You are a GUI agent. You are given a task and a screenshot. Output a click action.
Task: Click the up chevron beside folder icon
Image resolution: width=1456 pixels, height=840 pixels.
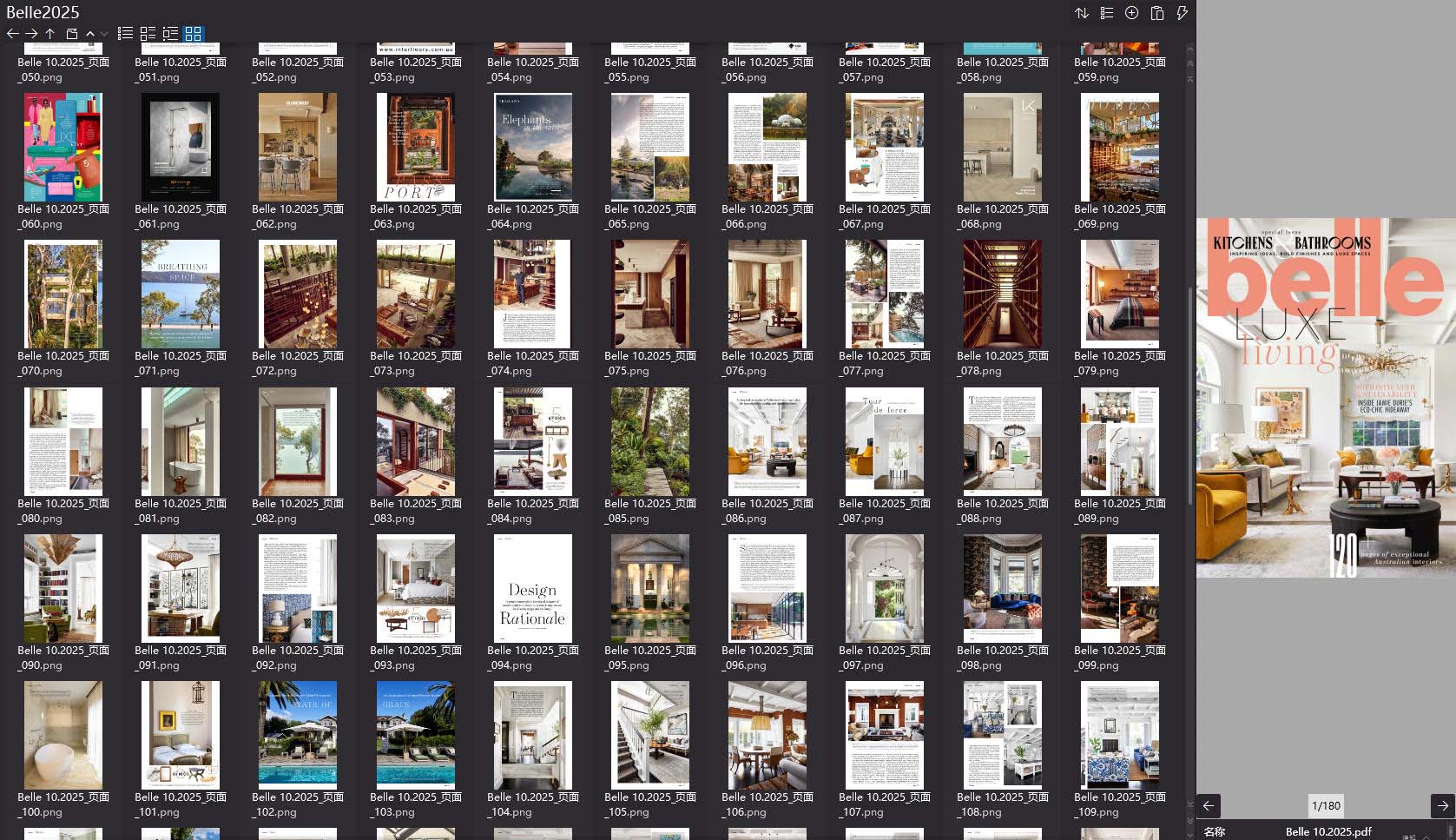90,34
